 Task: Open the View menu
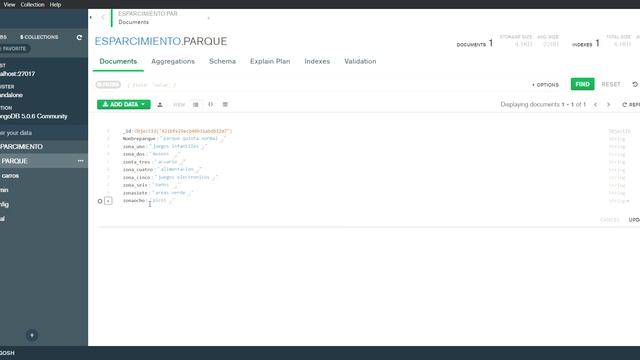[x=9, y=4]
